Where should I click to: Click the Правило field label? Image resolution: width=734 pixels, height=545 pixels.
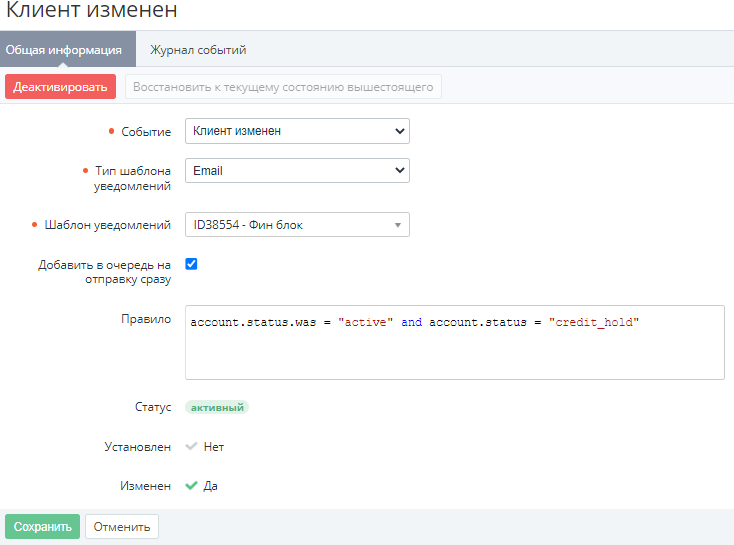[x=146, y=319]
